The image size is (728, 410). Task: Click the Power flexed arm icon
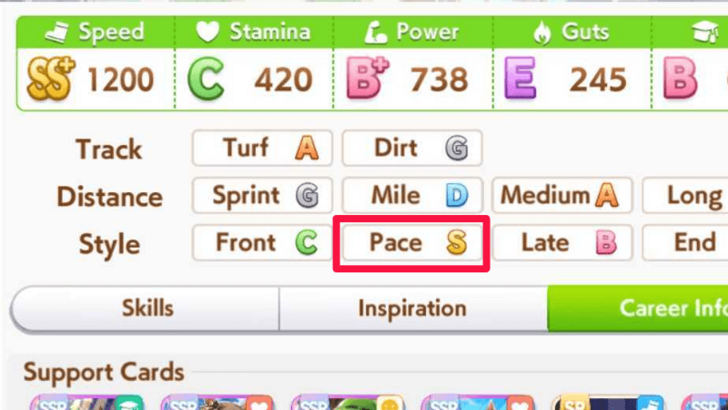pyautogui.click(x=375, y=33)
